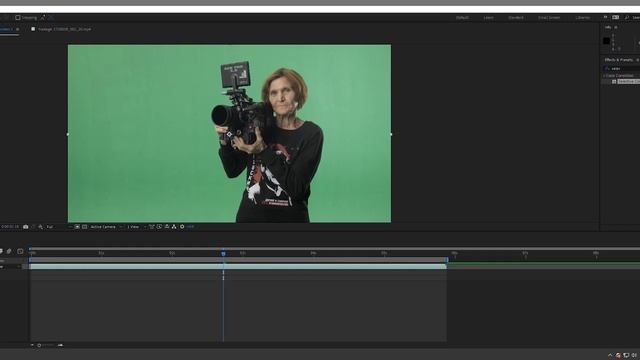Click the red system tray icon
Viewport: 640px width, 360px height.
coord(618,356)
